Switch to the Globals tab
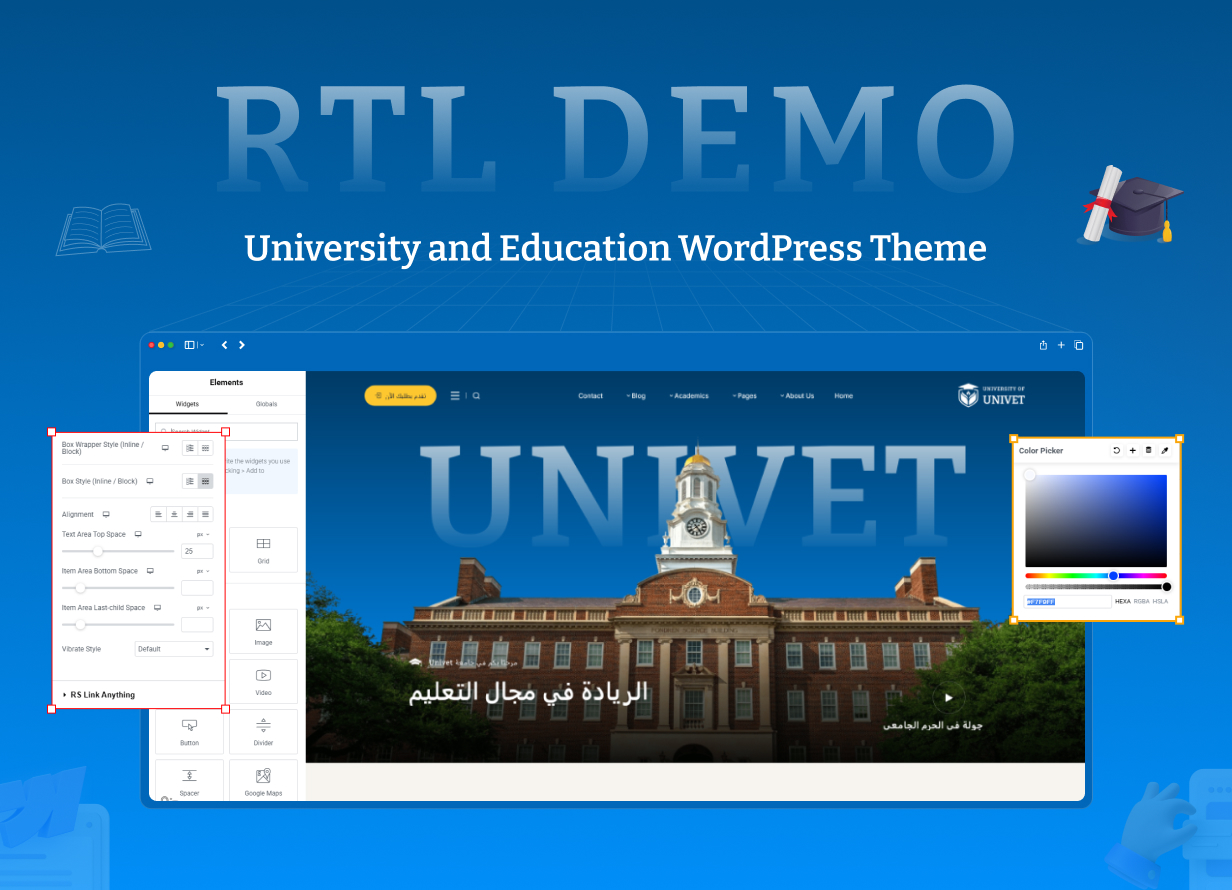The height and width of the screenshot is (890, 1232). [266, 404]
